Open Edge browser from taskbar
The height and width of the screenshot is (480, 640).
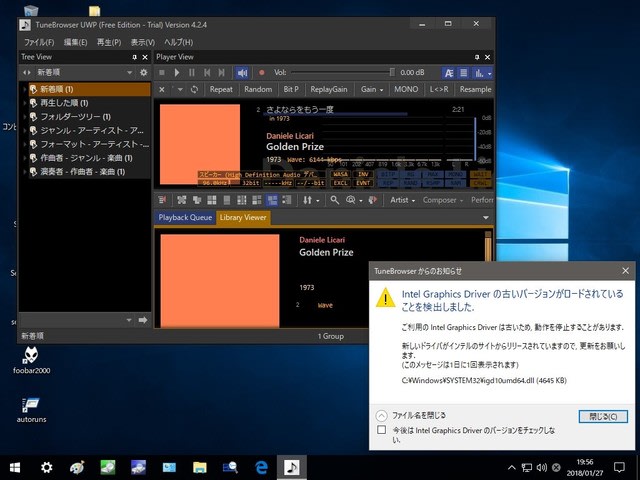(x=261, y=467)
